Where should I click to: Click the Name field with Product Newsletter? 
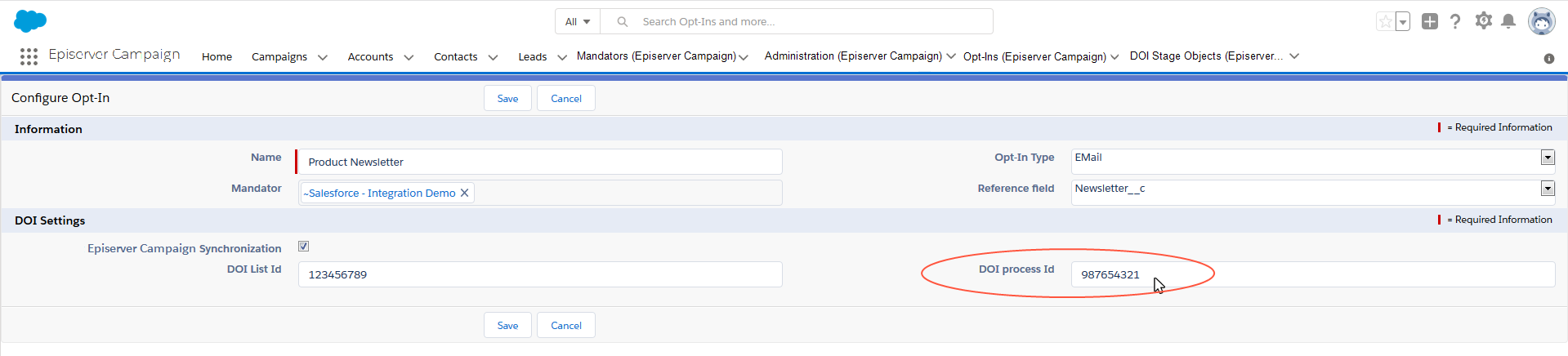[540, 162]
